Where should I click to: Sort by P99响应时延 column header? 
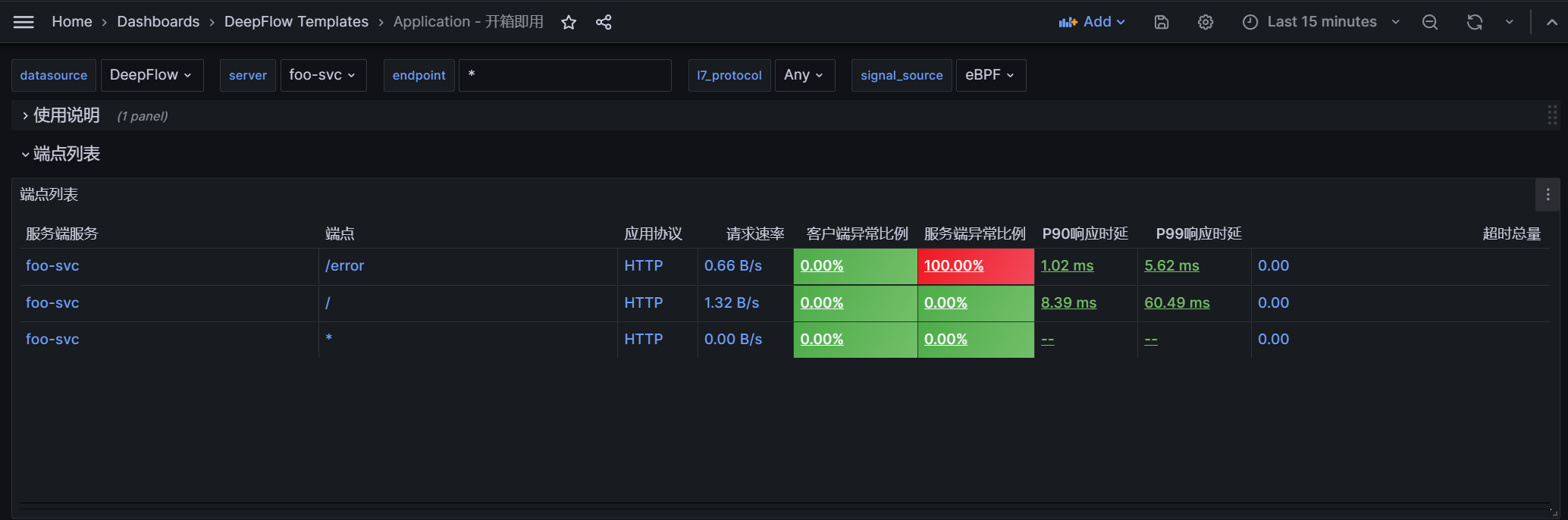(1199, 233)
